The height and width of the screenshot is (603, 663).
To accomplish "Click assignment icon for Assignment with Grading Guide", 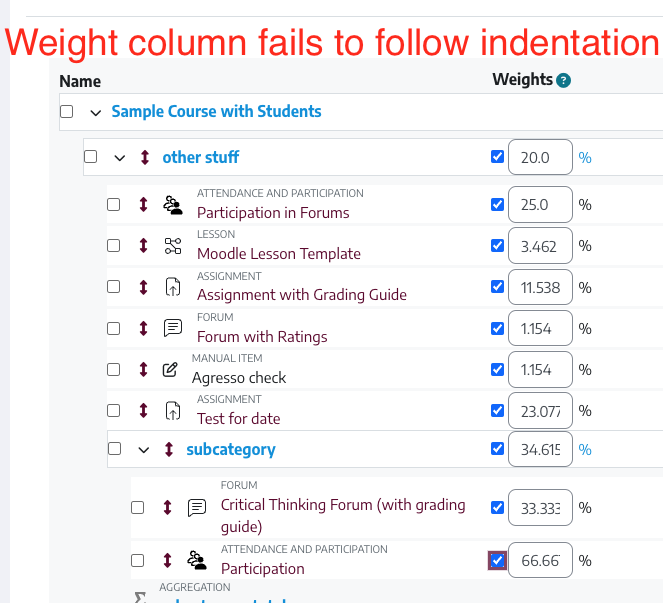I will click(173, 287).
